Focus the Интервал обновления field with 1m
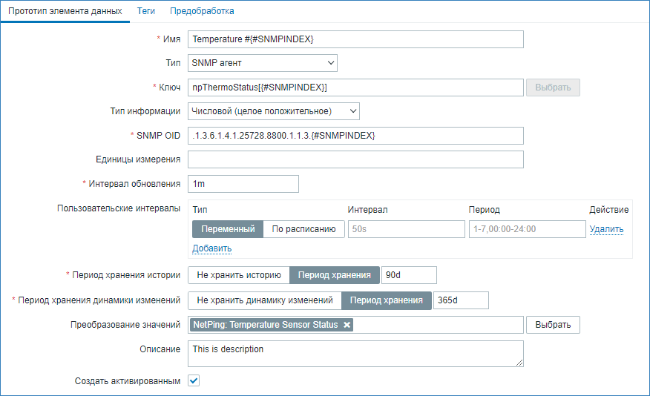Screen dimensions: 650x396 (x=243, y=184)
